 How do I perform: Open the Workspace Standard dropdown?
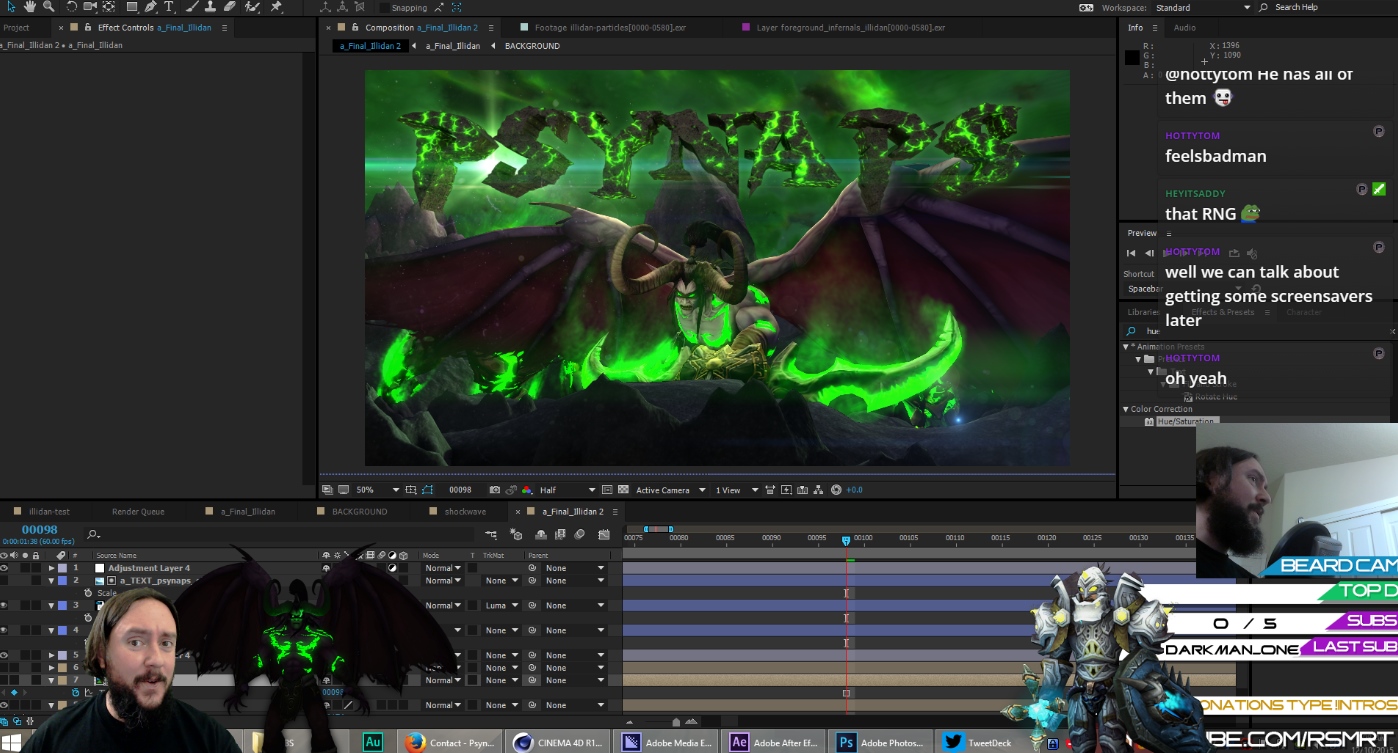(x=1204, y=7)
